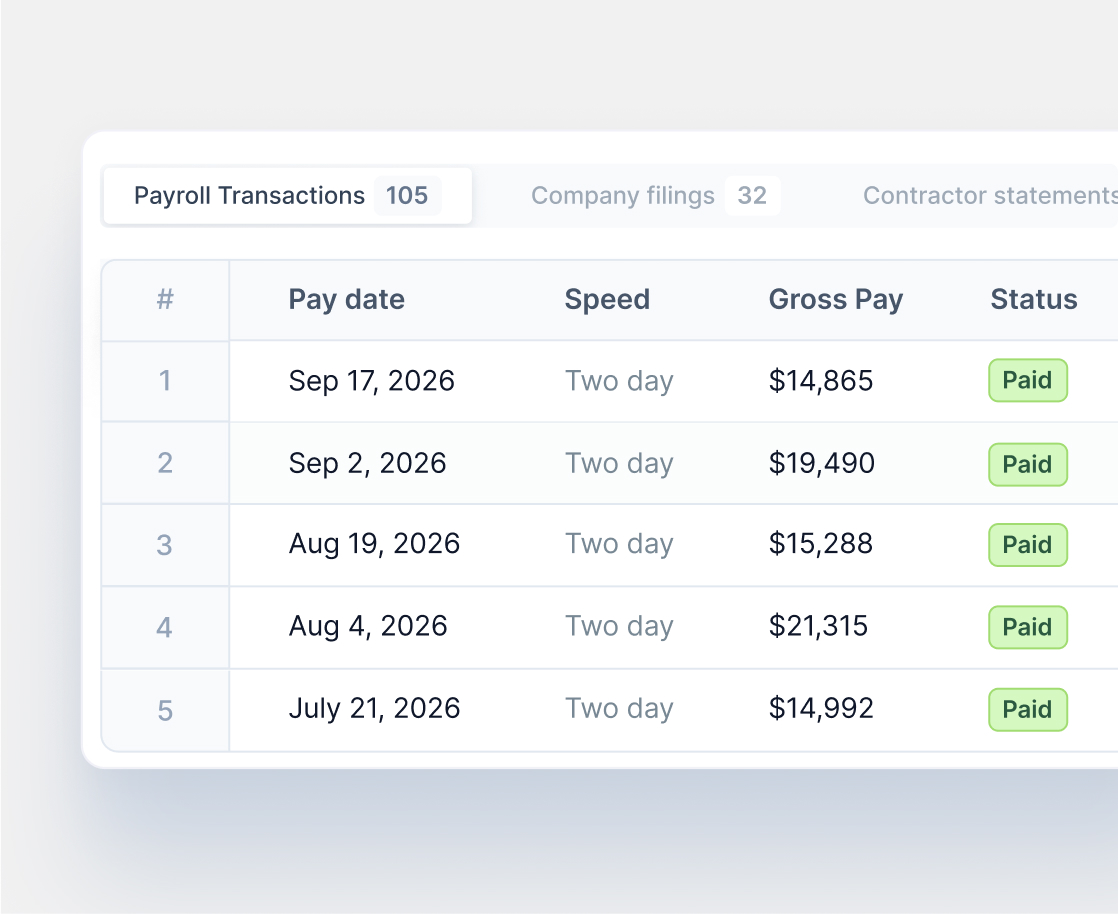Click row number 4

pyautogui.click(x=165, y=628)
